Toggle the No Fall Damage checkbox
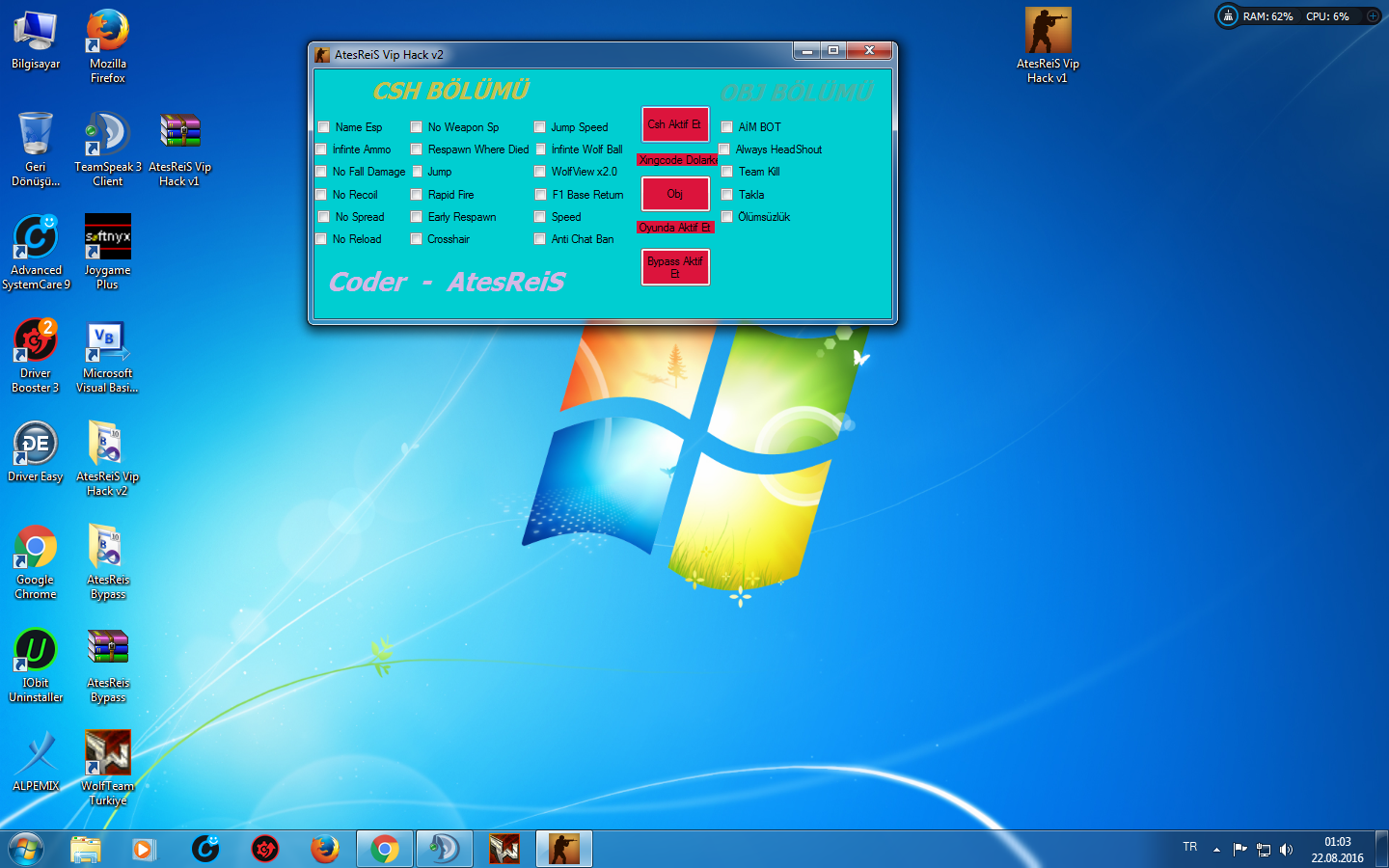 coord(321,171)
